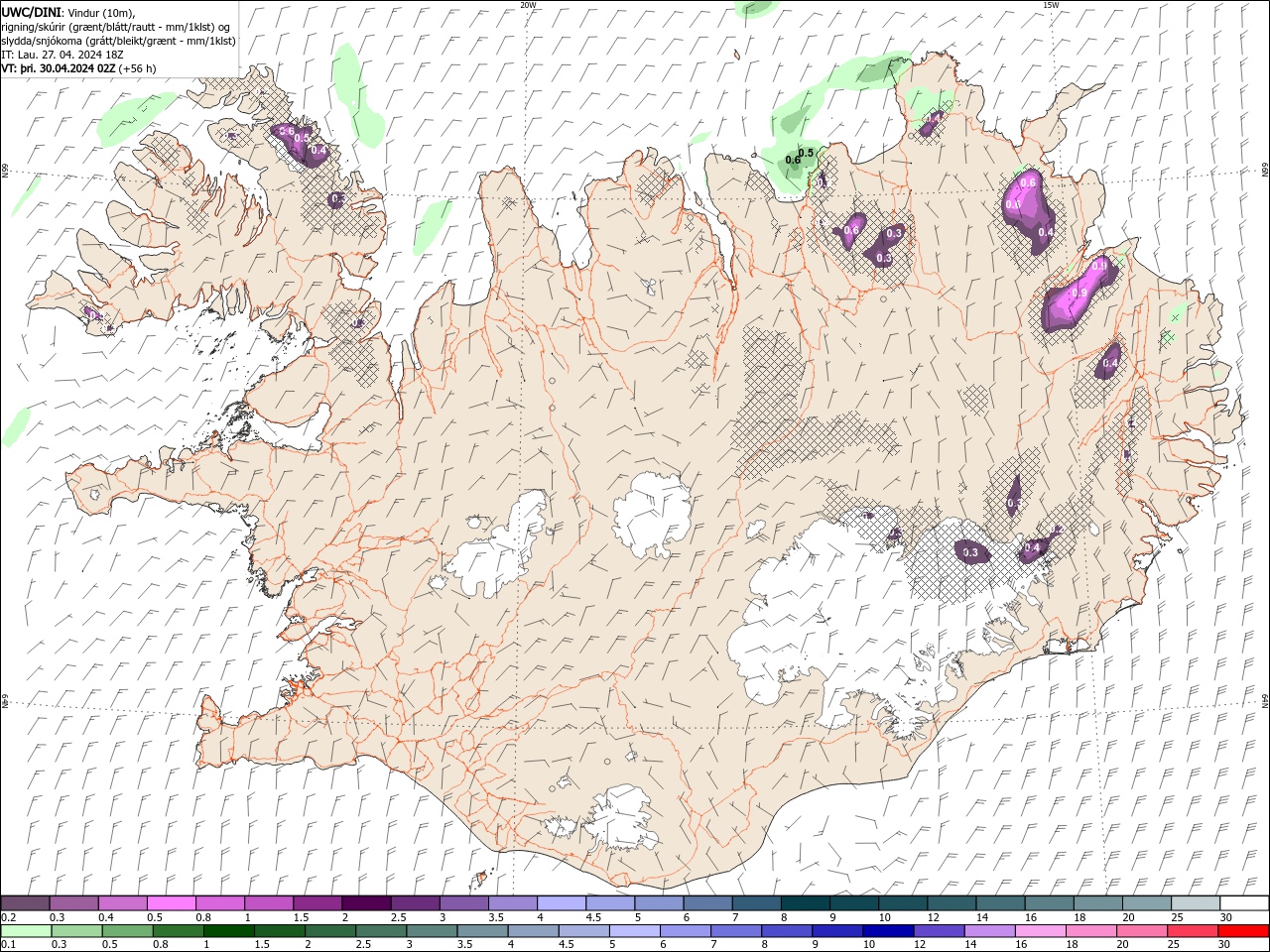
Task: Pick bottom-row swatch between 25 and 30
Action: (1192, 930)
